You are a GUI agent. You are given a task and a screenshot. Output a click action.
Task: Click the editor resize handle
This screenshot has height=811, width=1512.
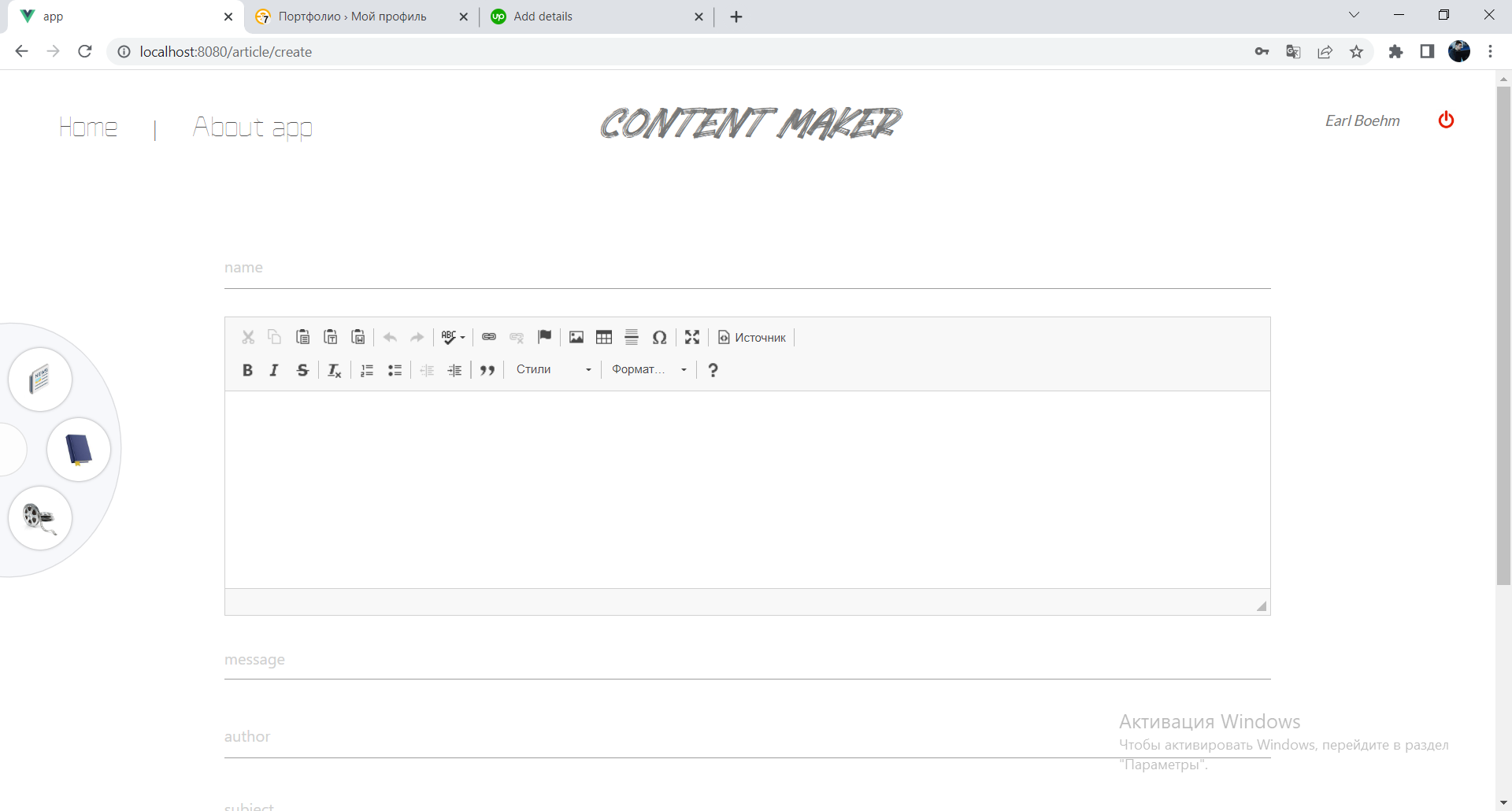tap(1262, 605)
